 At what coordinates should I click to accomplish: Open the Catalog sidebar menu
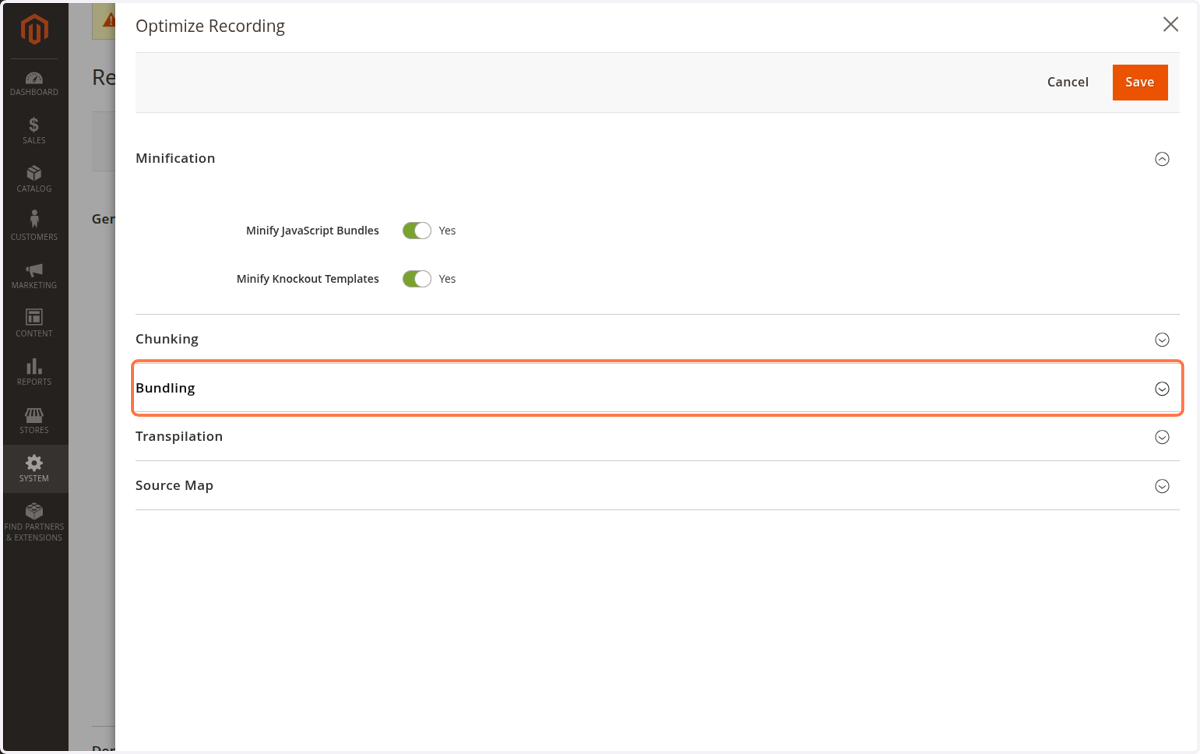[x=34, y=179]
